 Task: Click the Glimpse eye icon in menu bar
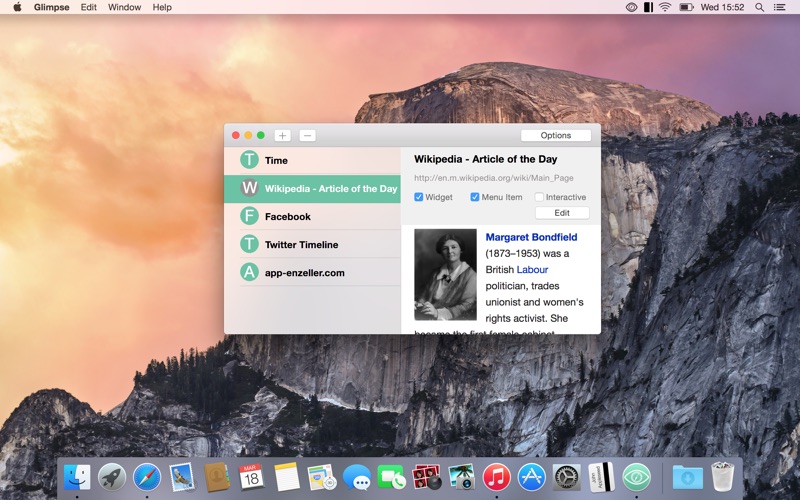(632, 7)
